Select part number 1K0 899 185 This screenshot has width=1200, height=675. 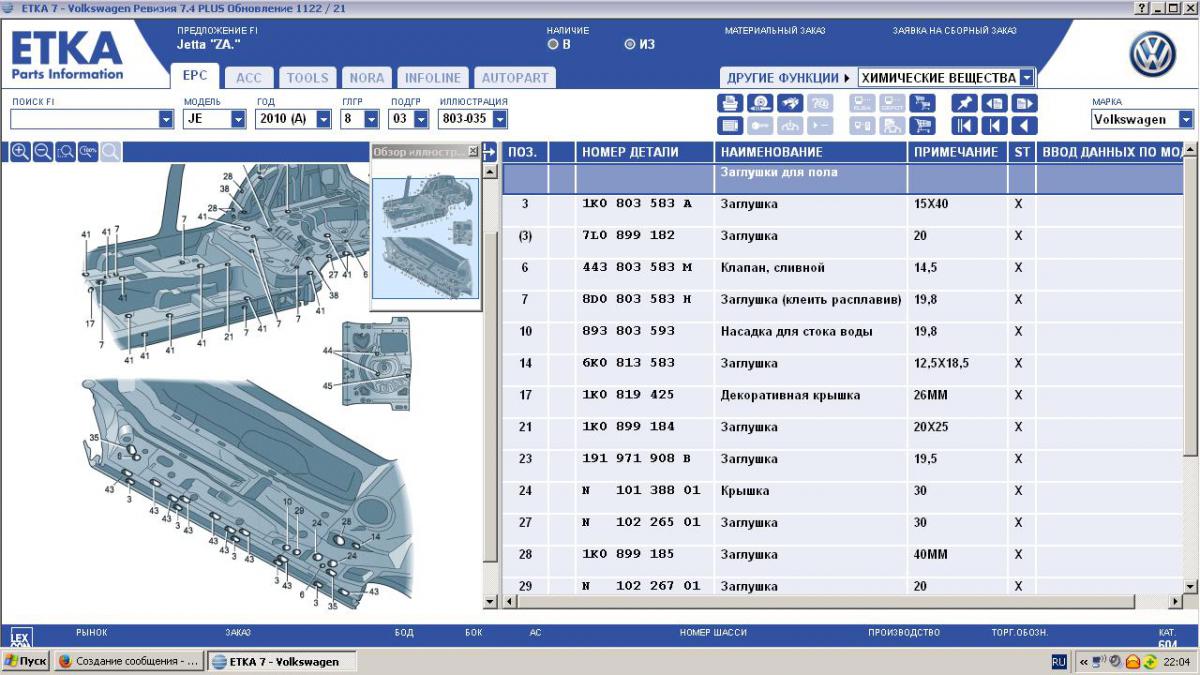[628, 554]
